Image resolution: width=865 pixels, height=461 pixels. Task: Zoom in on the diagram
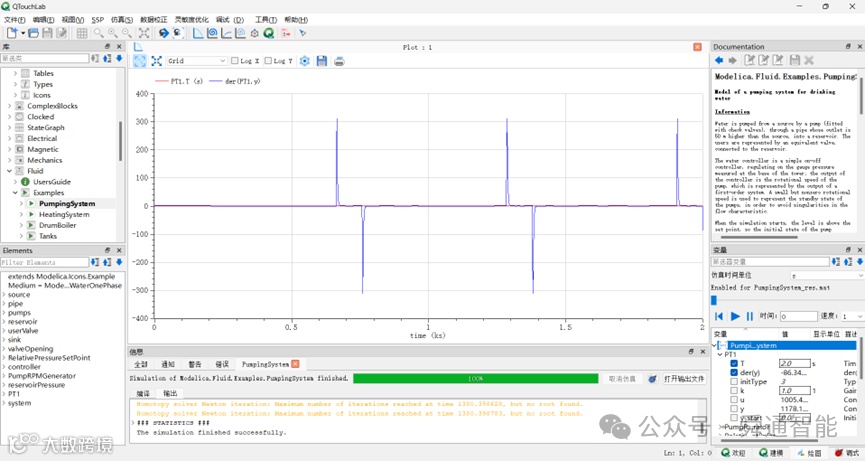tap(113, 33)
